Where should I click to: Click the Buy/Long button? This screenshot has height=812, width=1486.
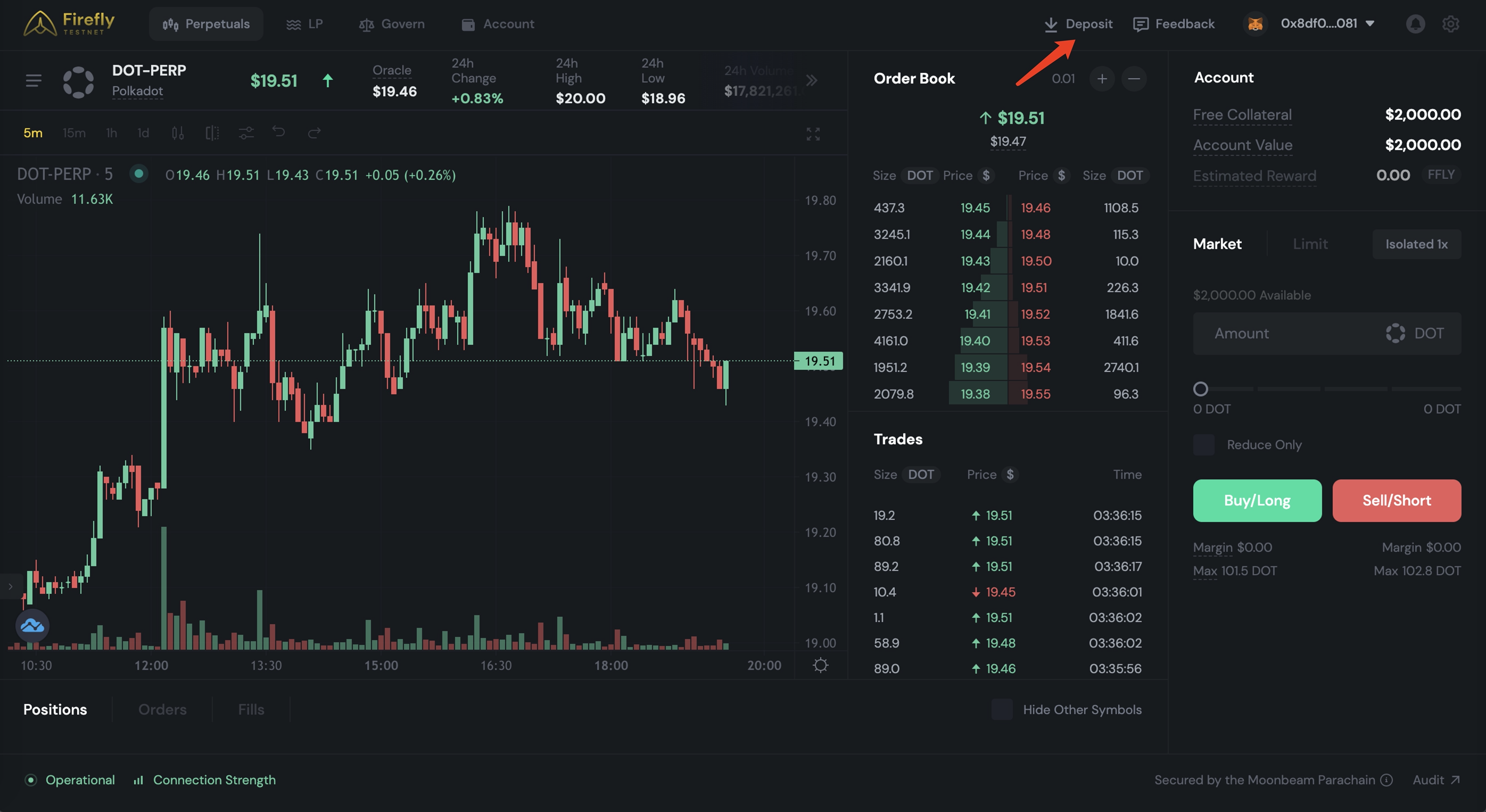(x=1257, y=501)
